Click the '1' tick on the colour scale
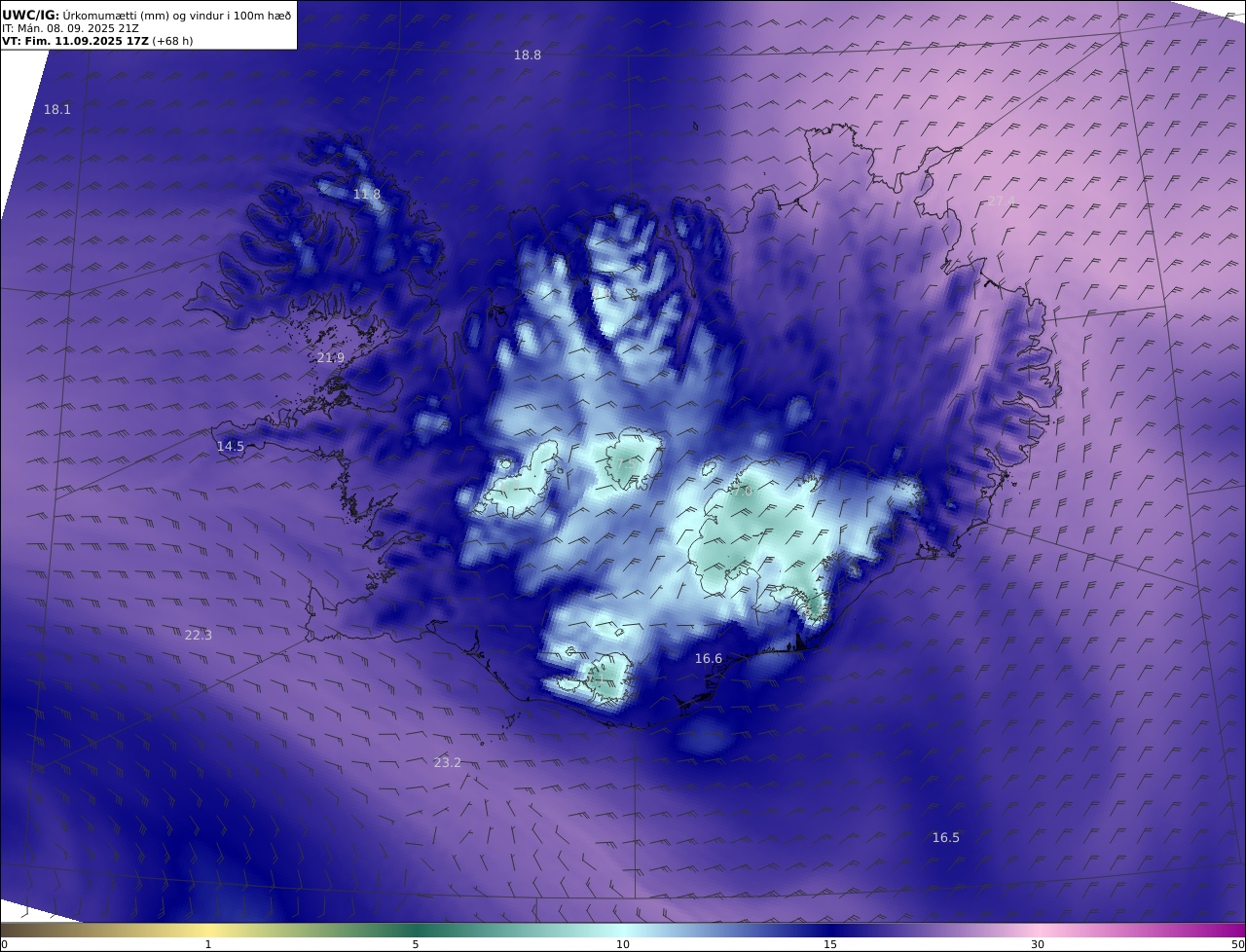 [208, 944]
